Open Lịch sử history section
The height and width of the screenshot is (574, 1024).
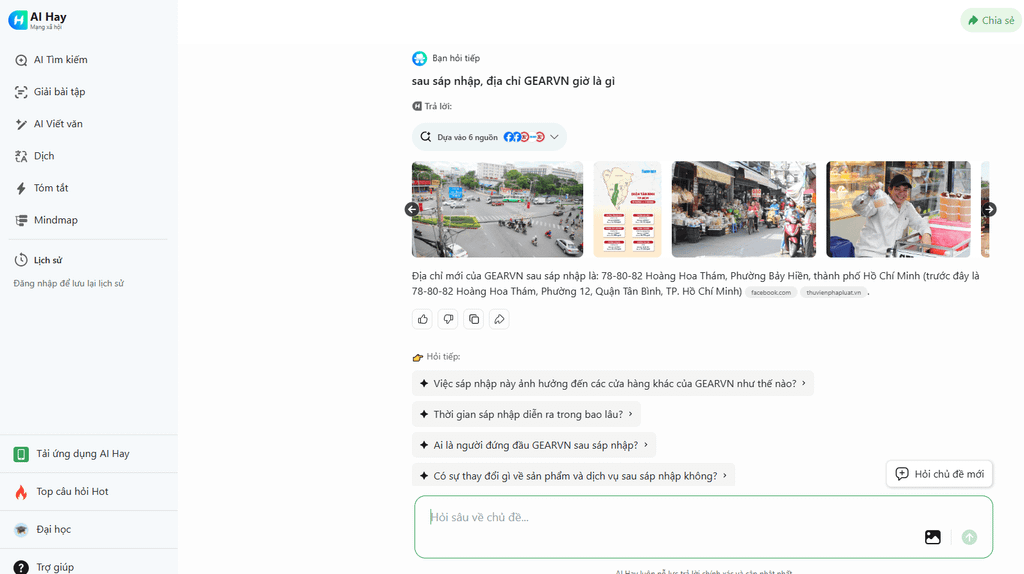tap(48, 260)
